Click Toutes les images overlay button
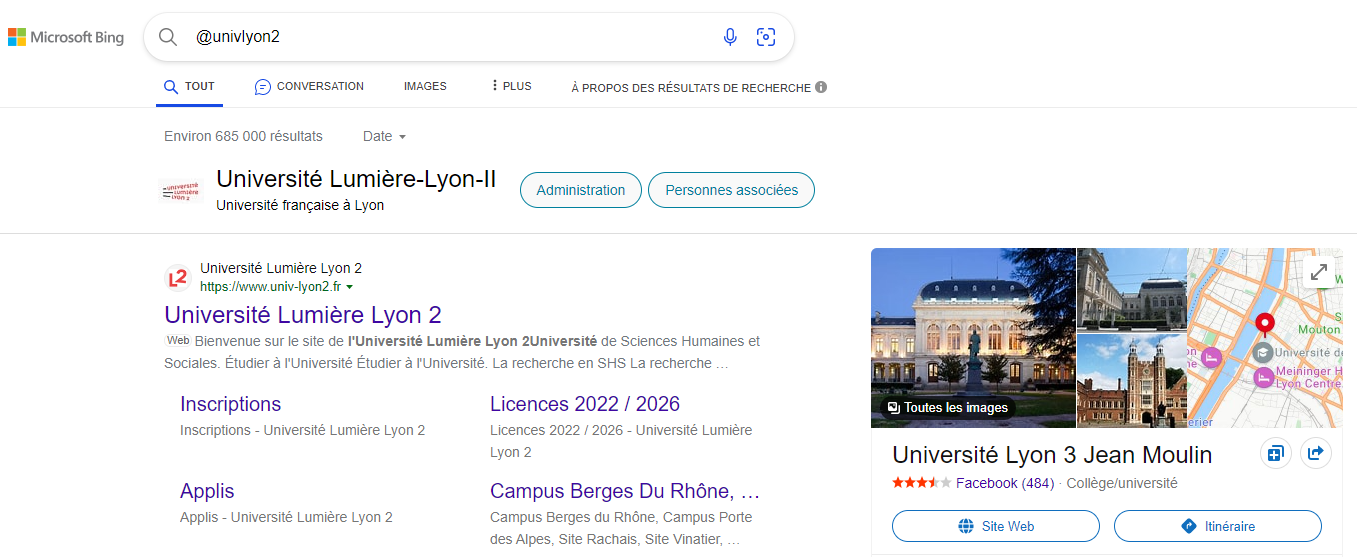Viewport: 1357px width, 557px height. coord(948,408)
